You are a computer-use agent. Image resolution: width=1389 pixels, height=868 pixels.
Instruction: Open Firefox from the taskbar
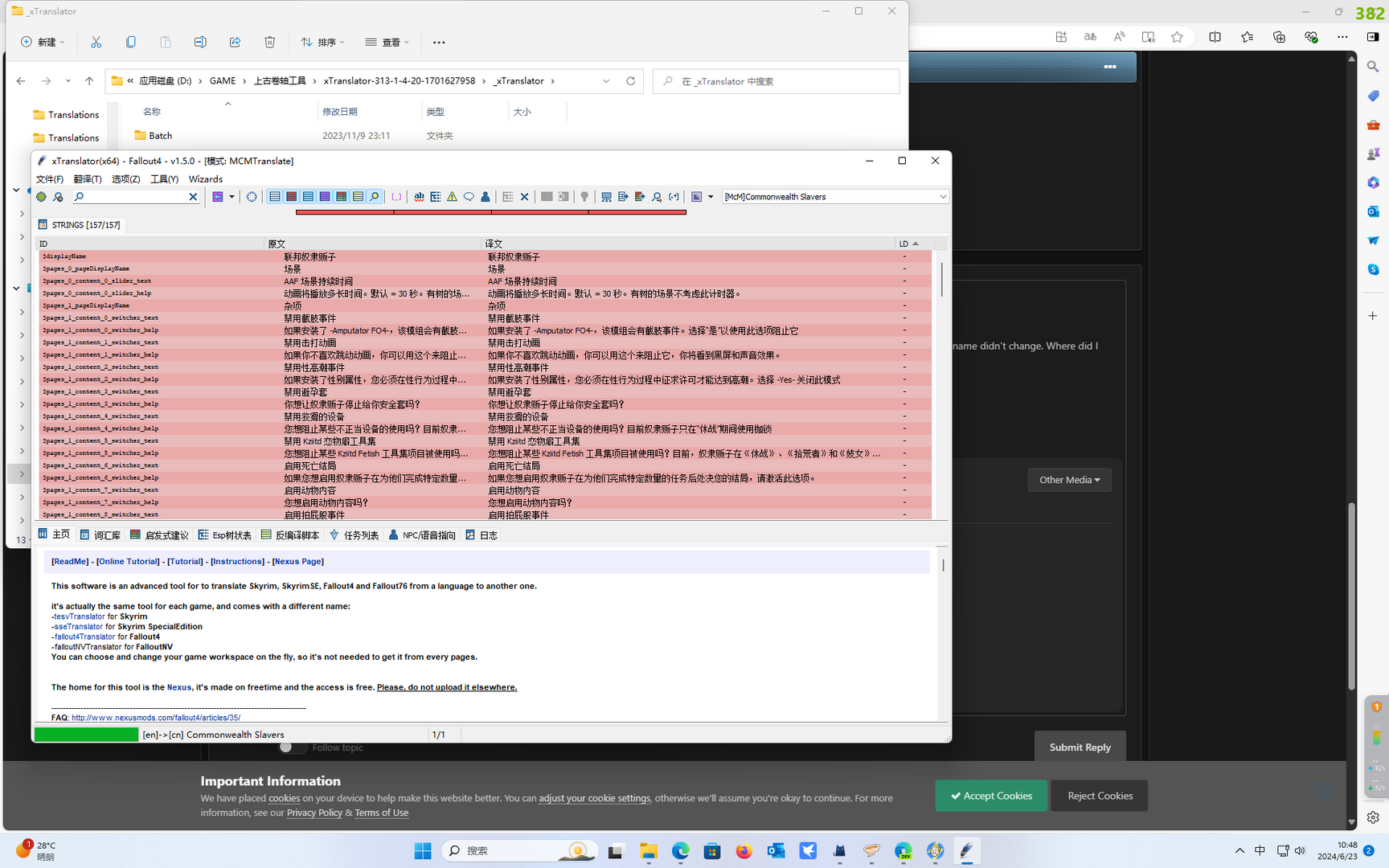point(744,851)
